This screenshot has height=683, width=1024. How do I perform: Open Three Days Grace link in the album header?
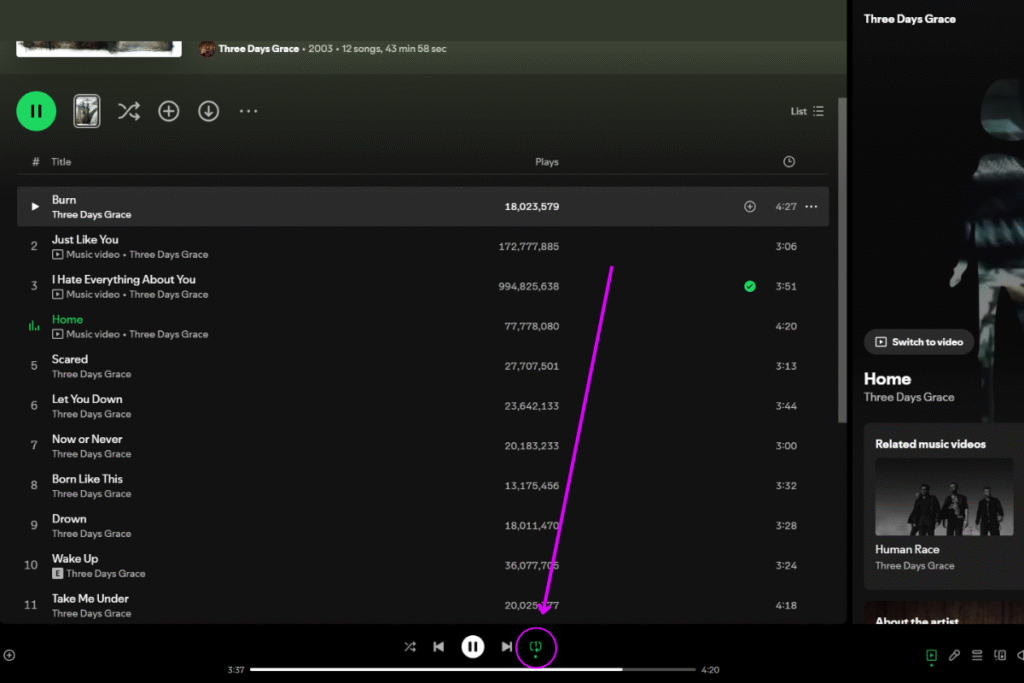click(259, 48)
